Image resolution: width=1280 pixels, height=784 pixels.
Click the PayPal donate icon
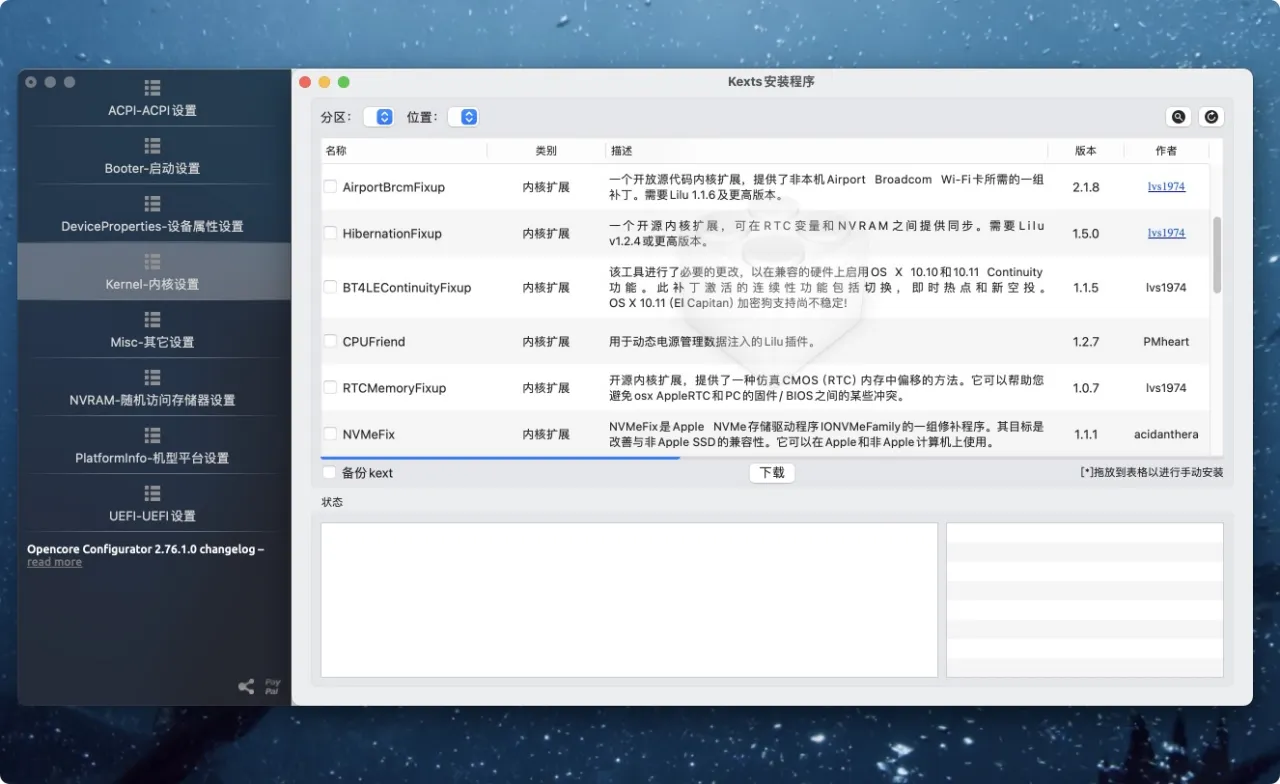click(272, 687)
